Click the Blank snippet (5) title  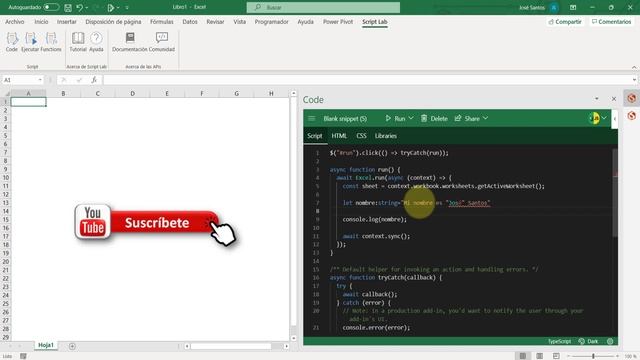345,119
